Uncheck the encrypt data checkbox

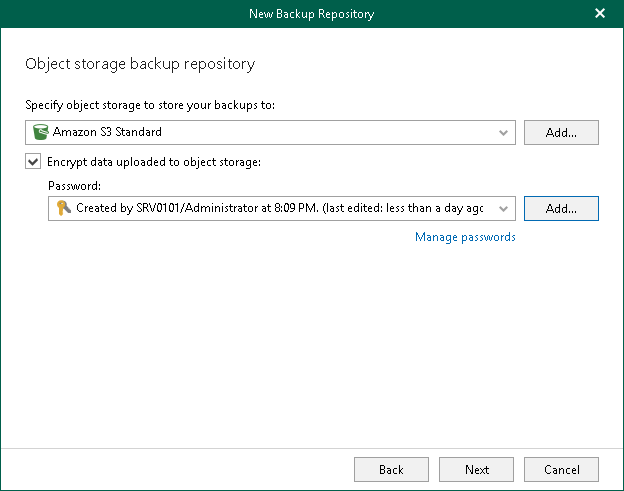(x=33, y=161)
